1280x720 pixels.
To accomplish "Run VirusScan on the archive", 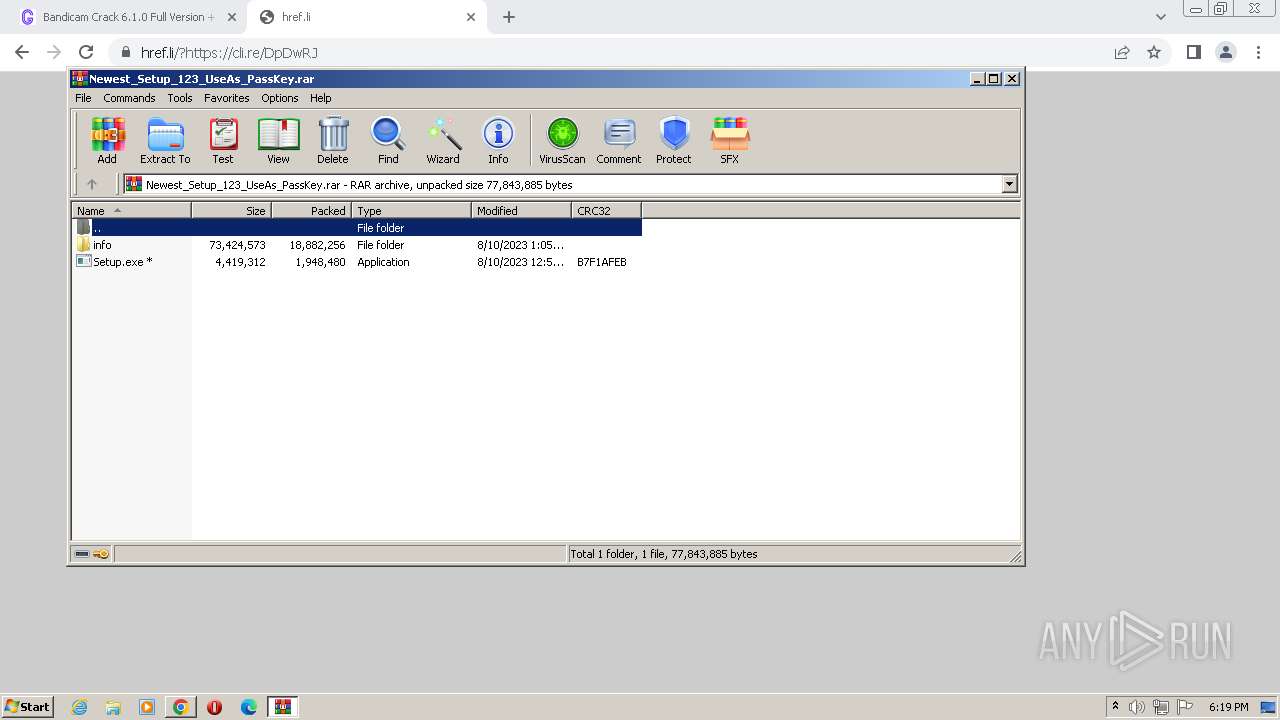I will pyautogui.click(x=562, y=140).
